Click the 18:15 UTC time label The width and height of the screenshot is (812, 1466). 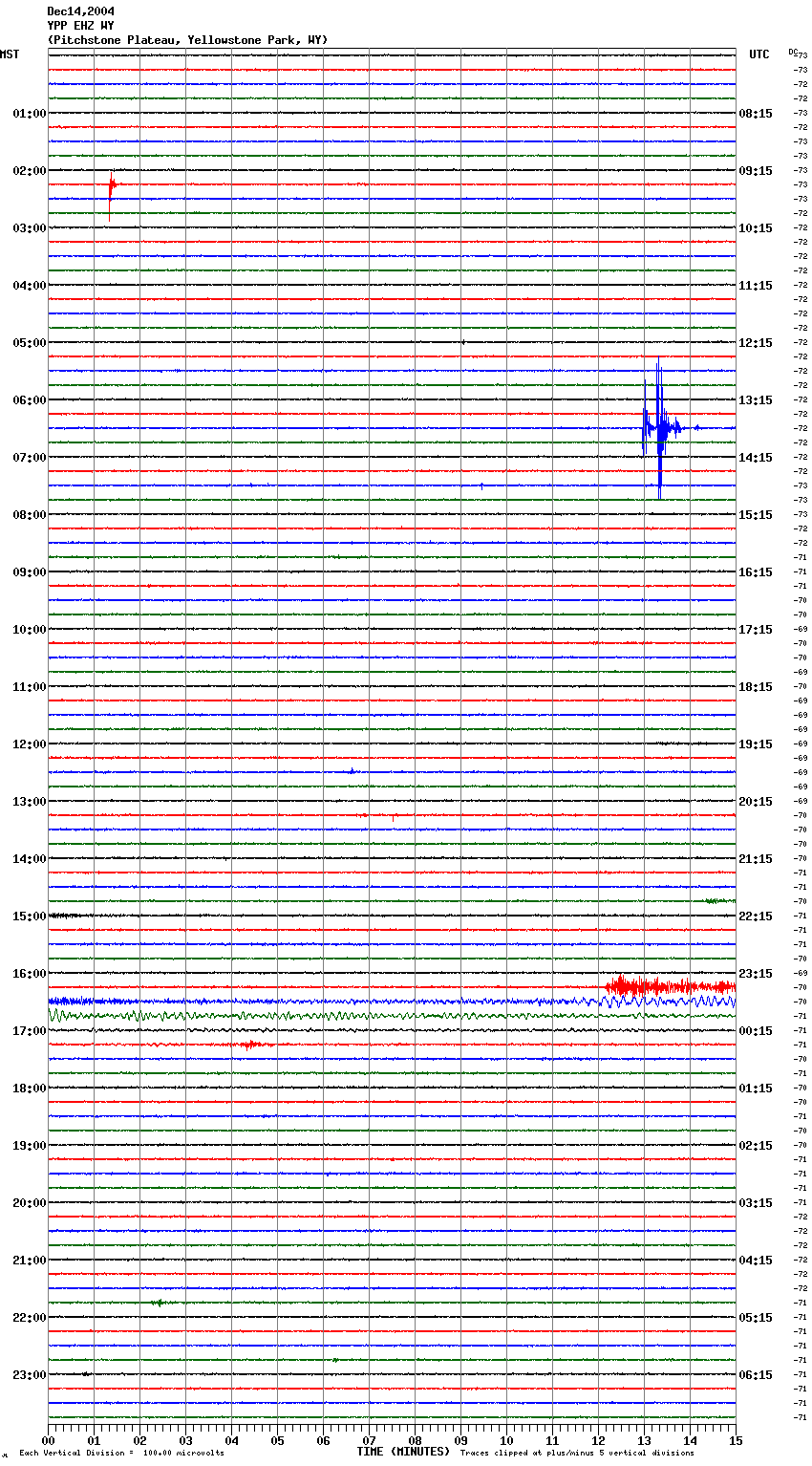click(x=756, y=687)
